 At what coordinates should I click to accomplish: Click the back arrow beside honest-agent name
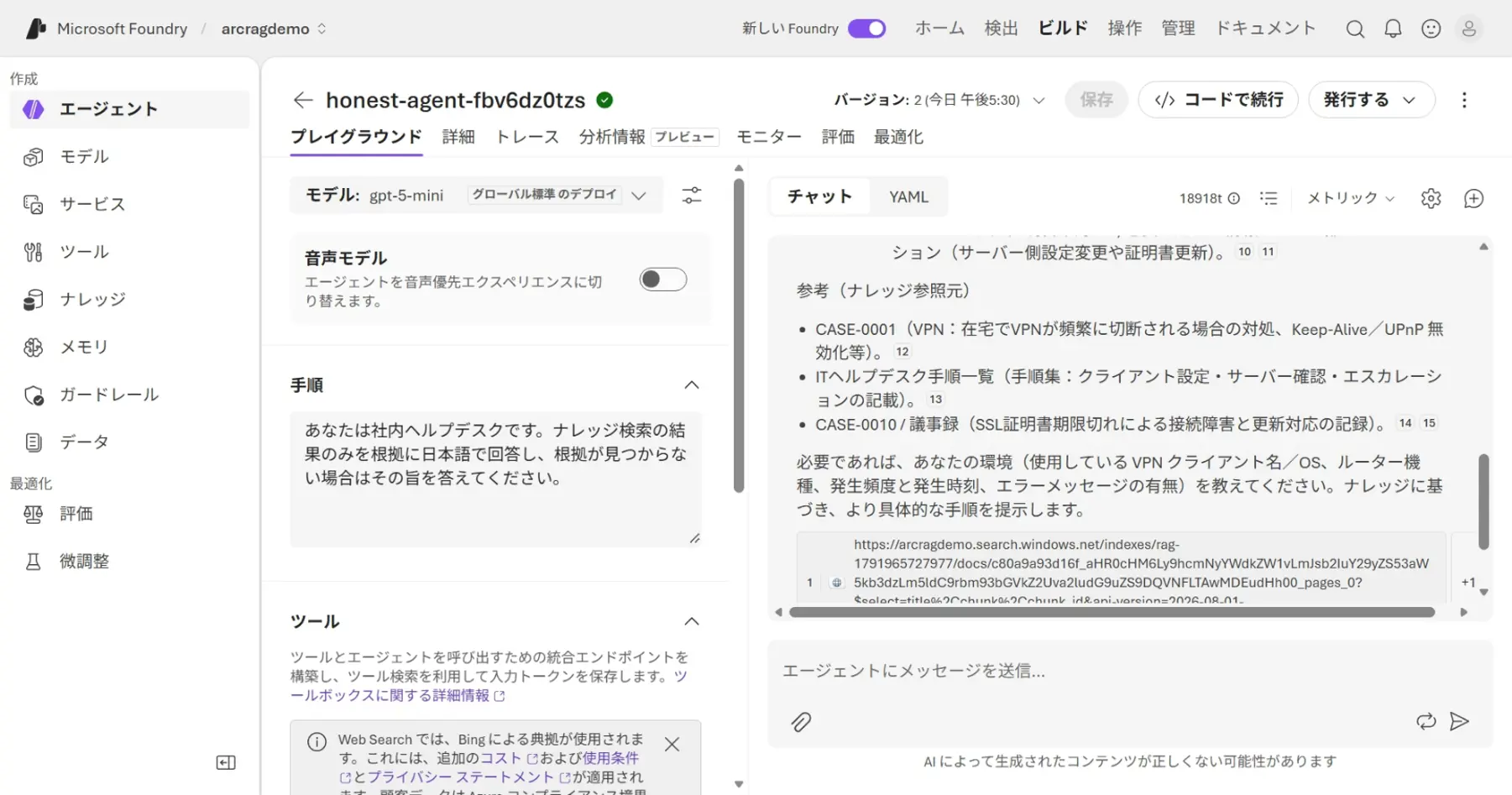[303, 100]
